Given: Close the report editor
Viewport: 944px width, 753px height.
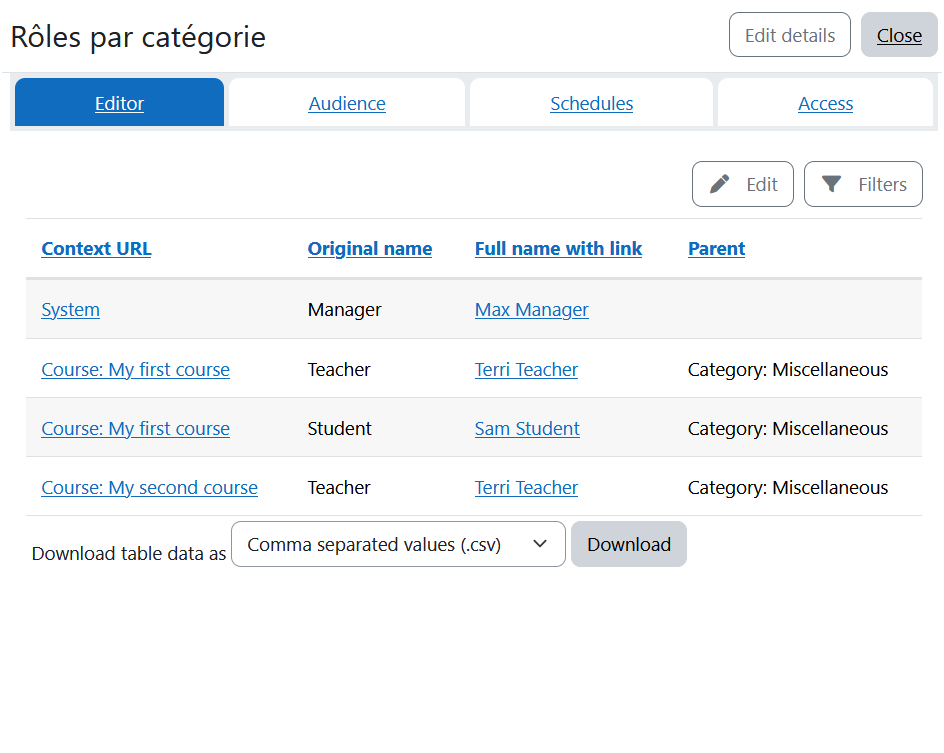Looking at the screenshot, I should pyautogui.click(x=899, y=35).
